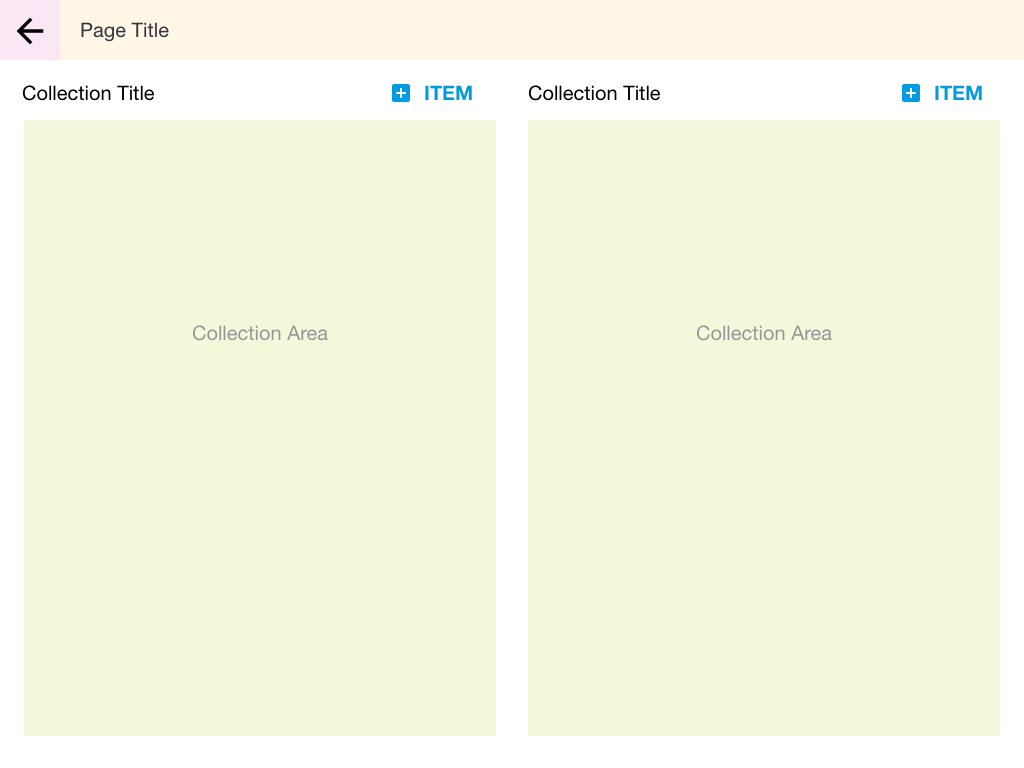
Task: Select the first Collection Title heading
Action: [88, 93]
